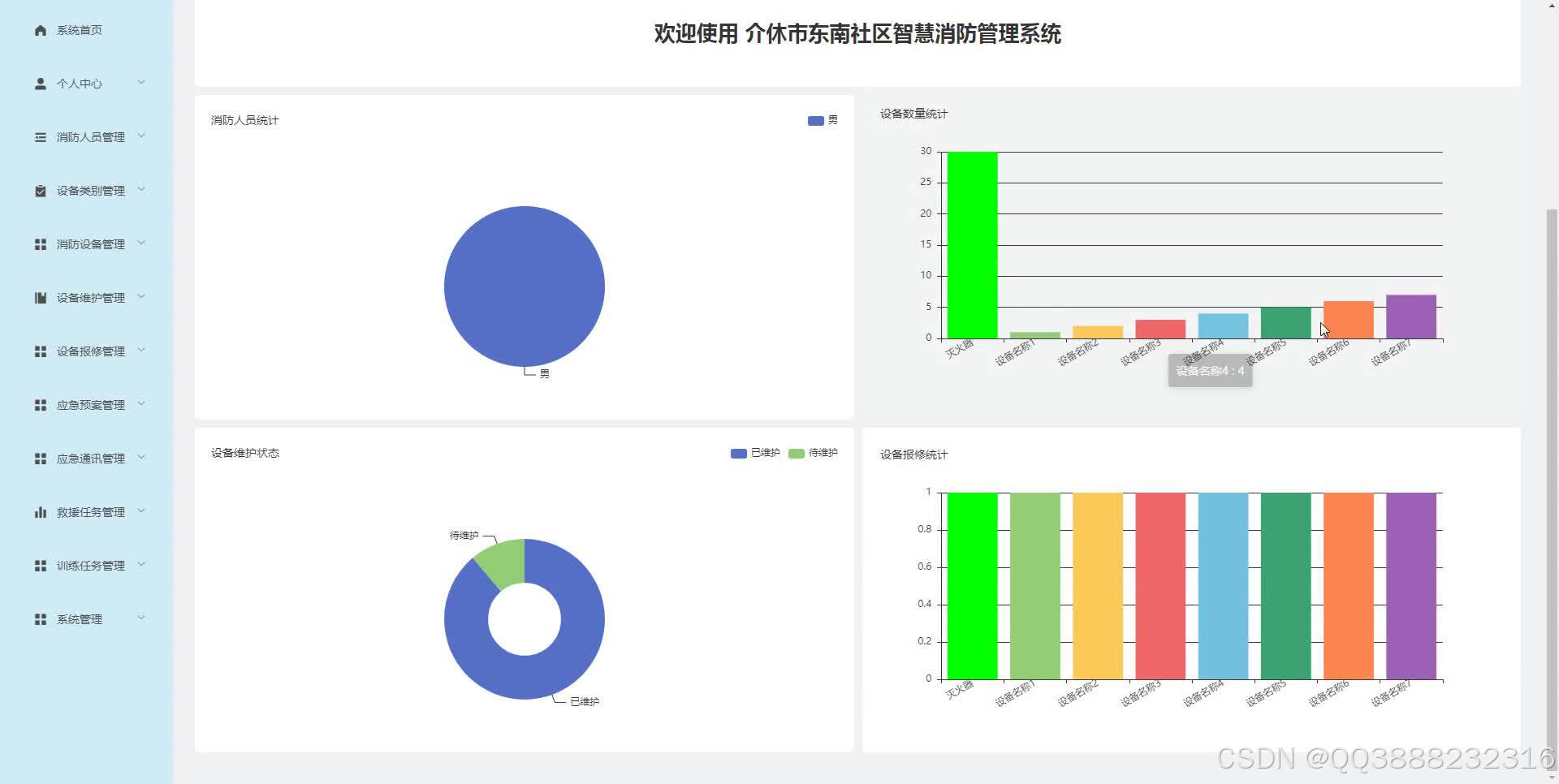Click the welcome heading 介休市东南社区智慧消防管理系统
Screen dimensions: 1559x784
903,34
